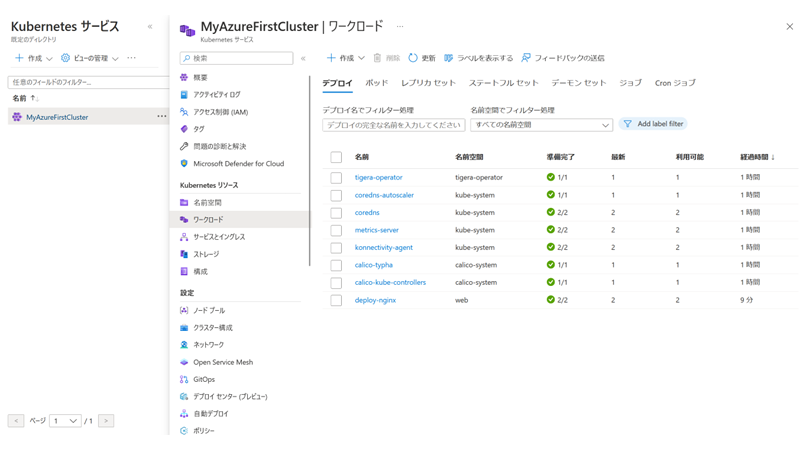Open ネットワーク settings

tap(202, 345)
